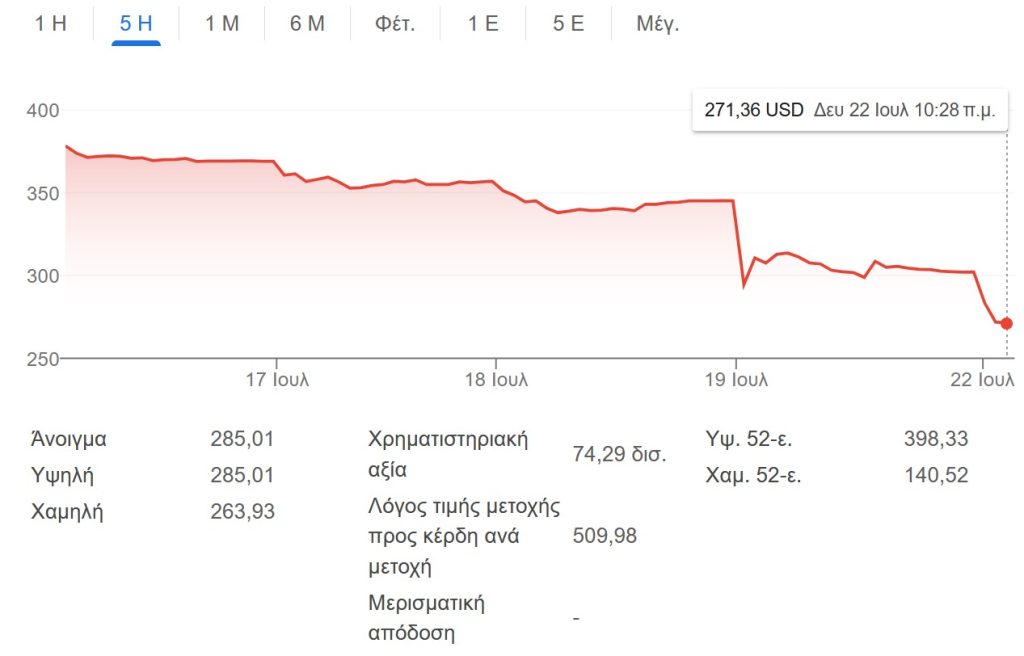Select the "Φέτ." year-to-date tab

[x=395, y=23]
